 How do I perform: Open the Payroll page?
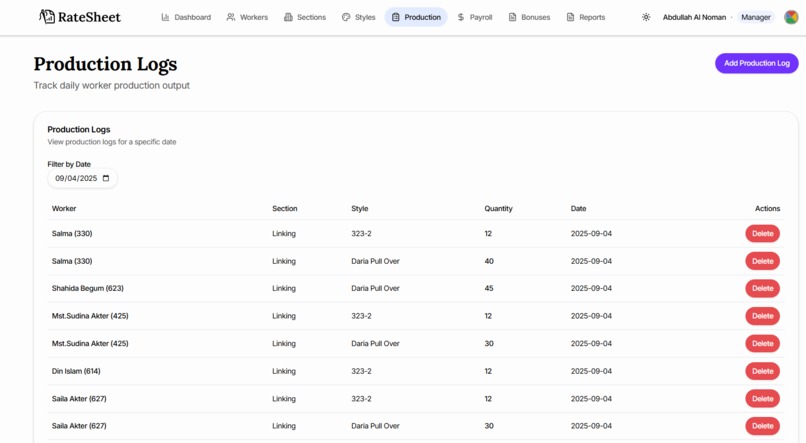click(x=474, y=17)
